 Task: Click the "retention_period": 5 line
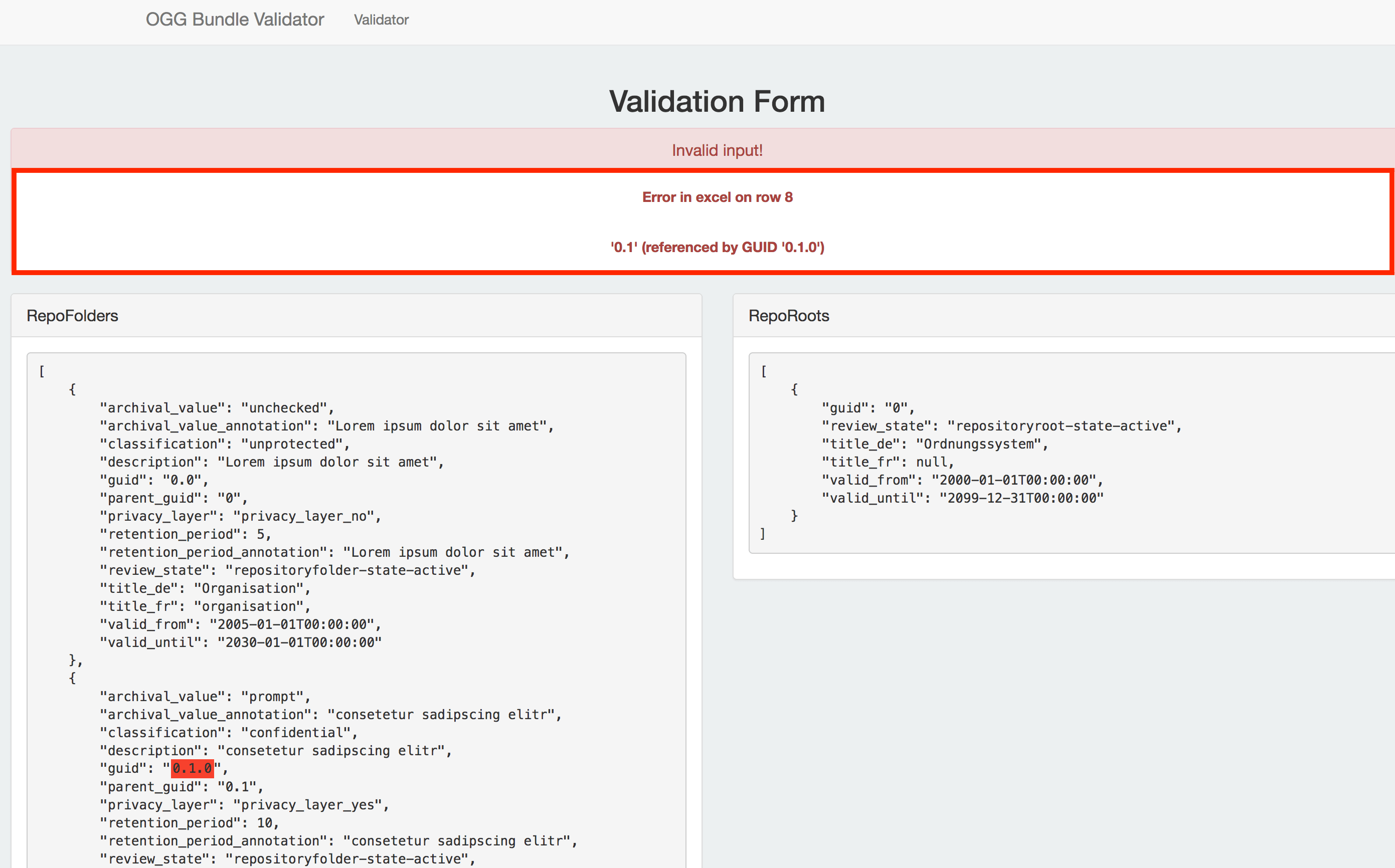(186, 534)
